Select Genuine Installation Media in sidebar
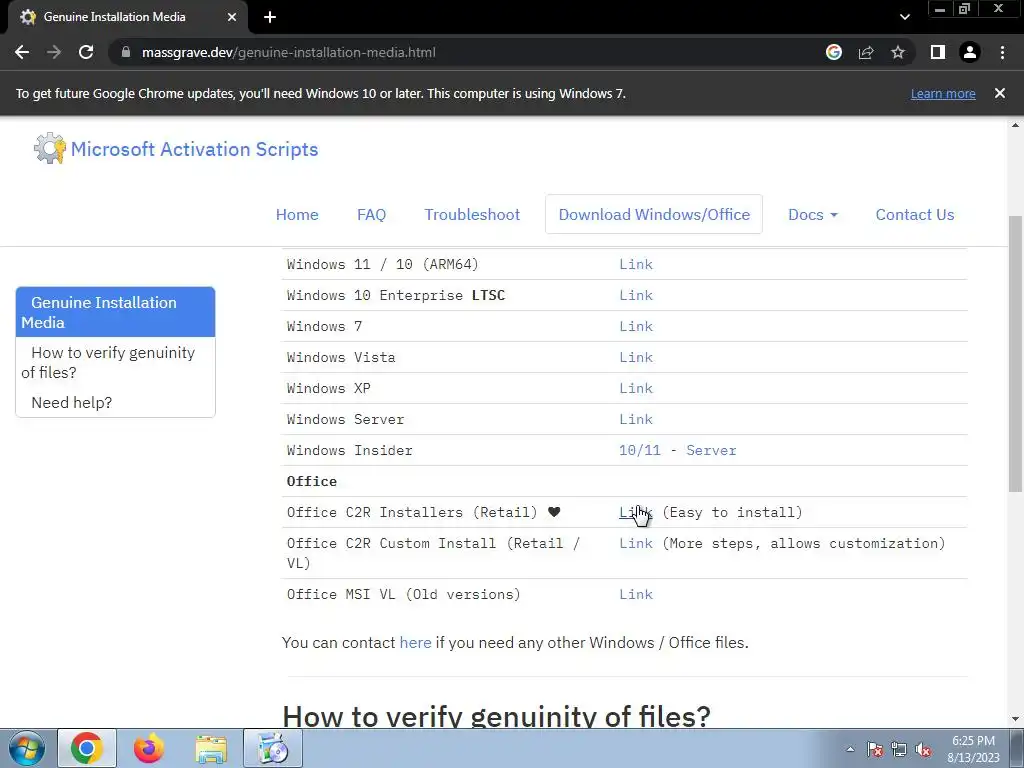Image resolution: width=1024 pixels, height=768 pixels. pyautogui.click(x=116, y=312)
